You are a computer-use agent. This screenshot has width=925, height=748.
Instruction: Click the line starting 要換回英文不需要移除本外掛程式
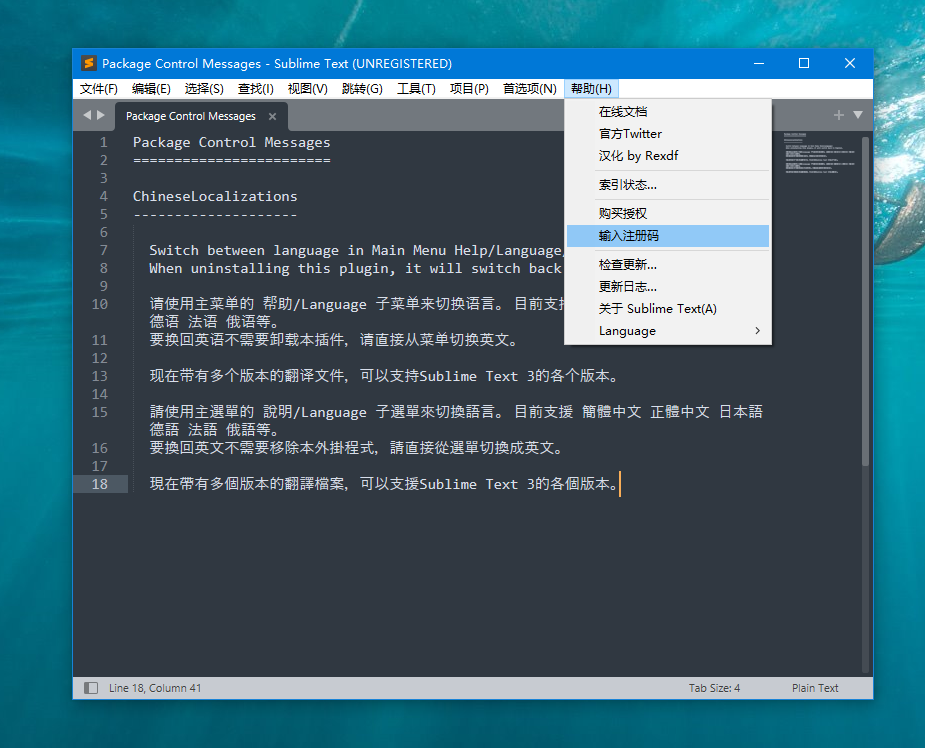356,448
